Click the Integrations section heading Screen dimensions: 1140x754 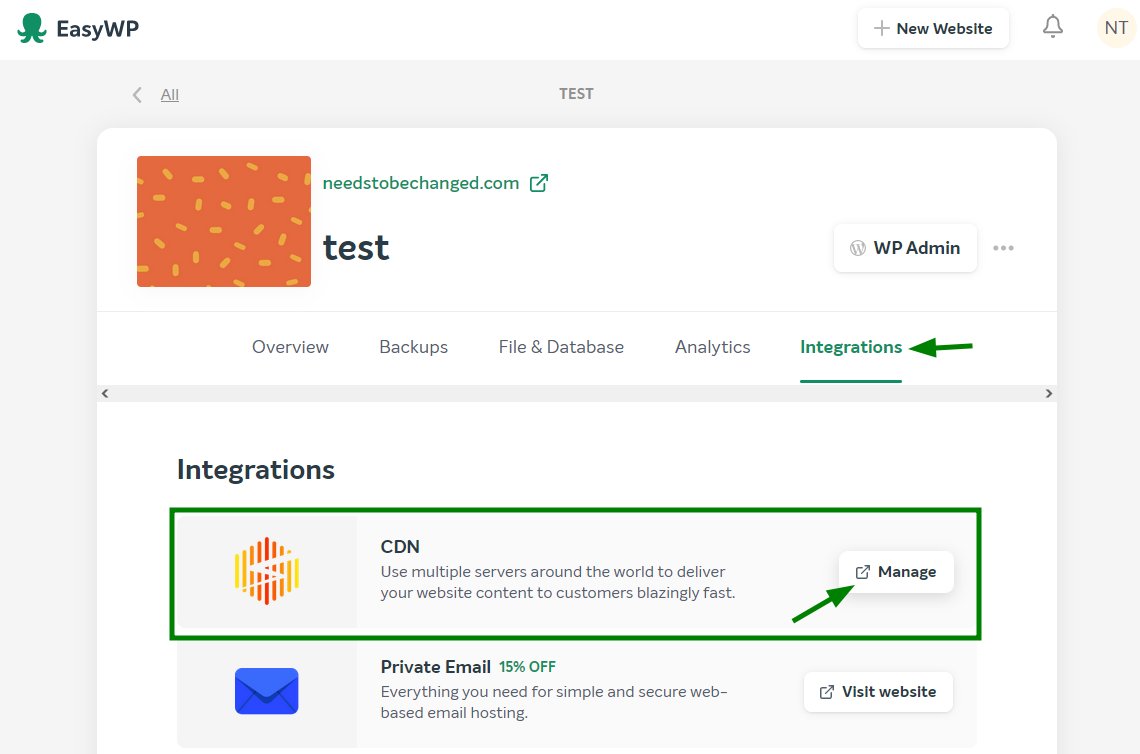pyautogui.click(x=256, y=470)
